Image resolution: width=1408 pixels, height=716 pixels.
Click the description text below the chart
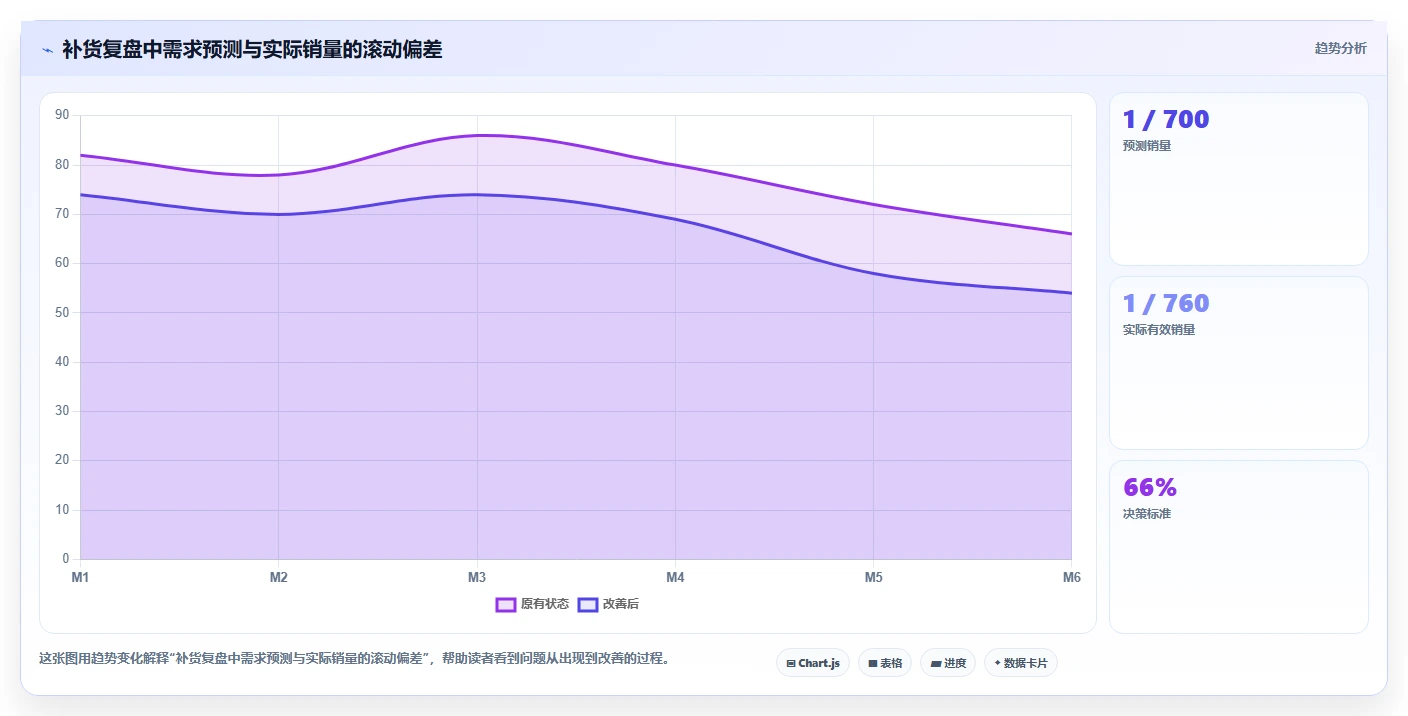354,659
